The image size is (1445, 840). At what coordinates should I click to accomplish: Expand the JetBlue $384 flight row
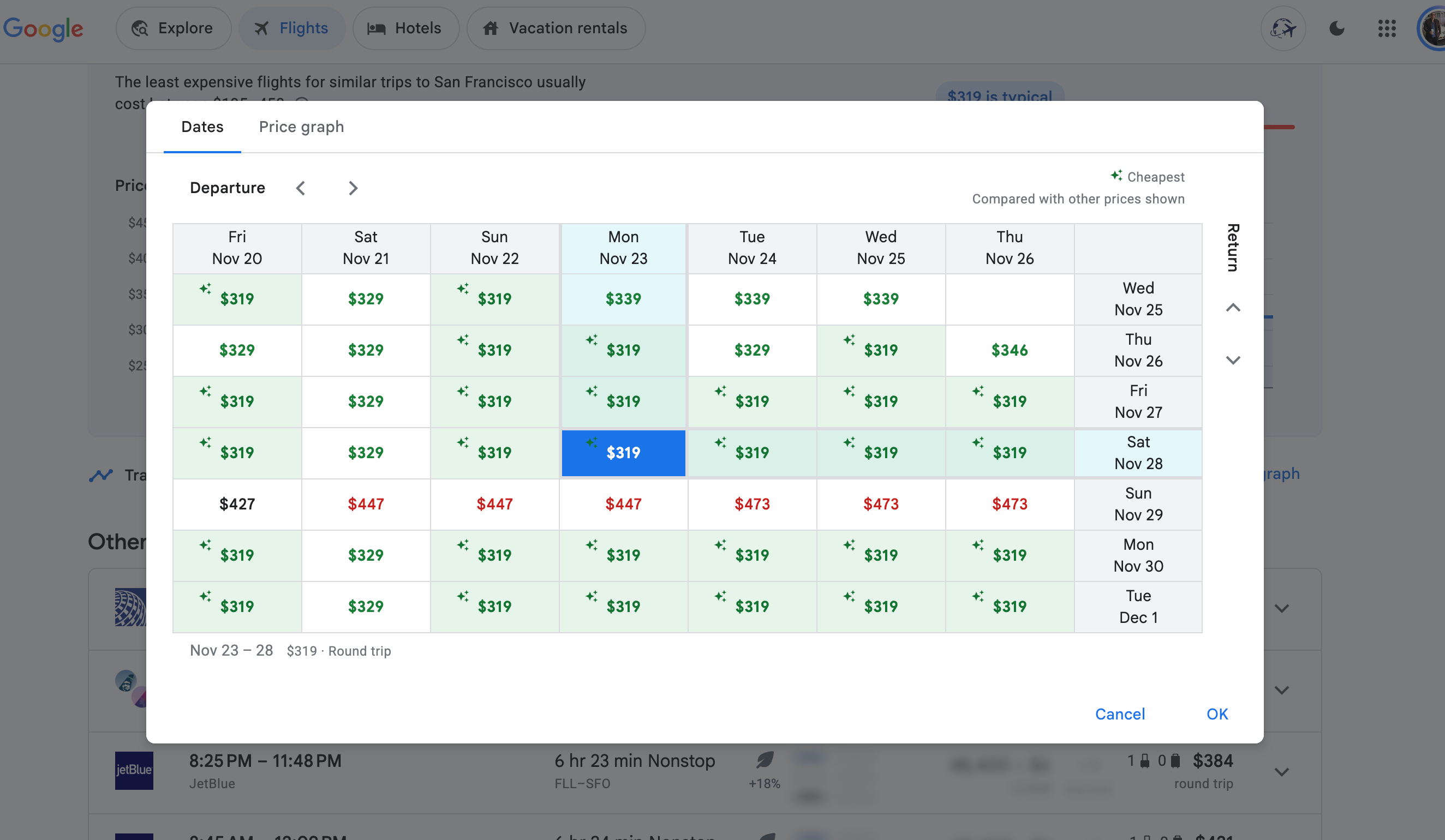pos(1282,772)
